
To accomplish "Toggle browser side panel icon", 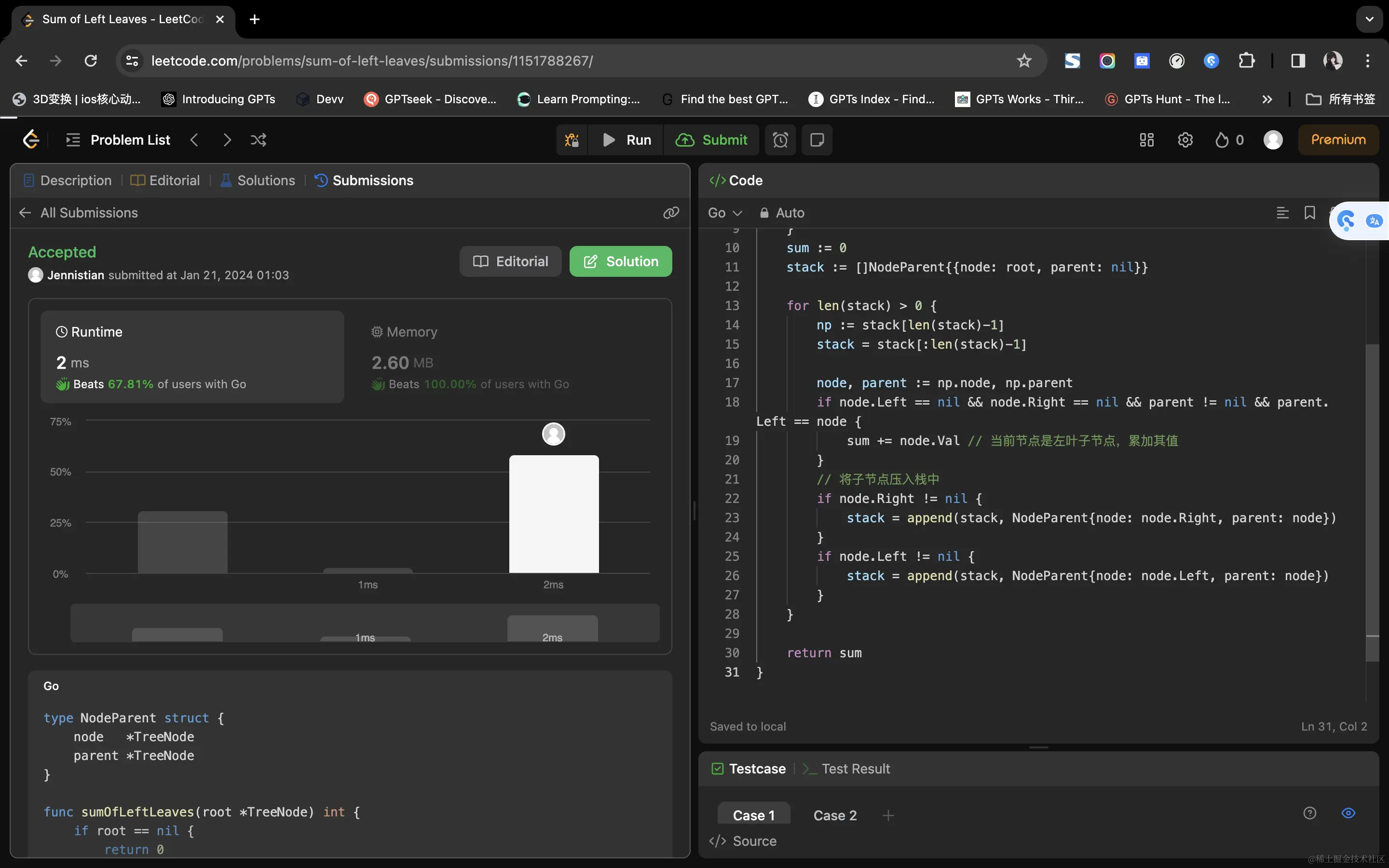I will (1298, 61).
